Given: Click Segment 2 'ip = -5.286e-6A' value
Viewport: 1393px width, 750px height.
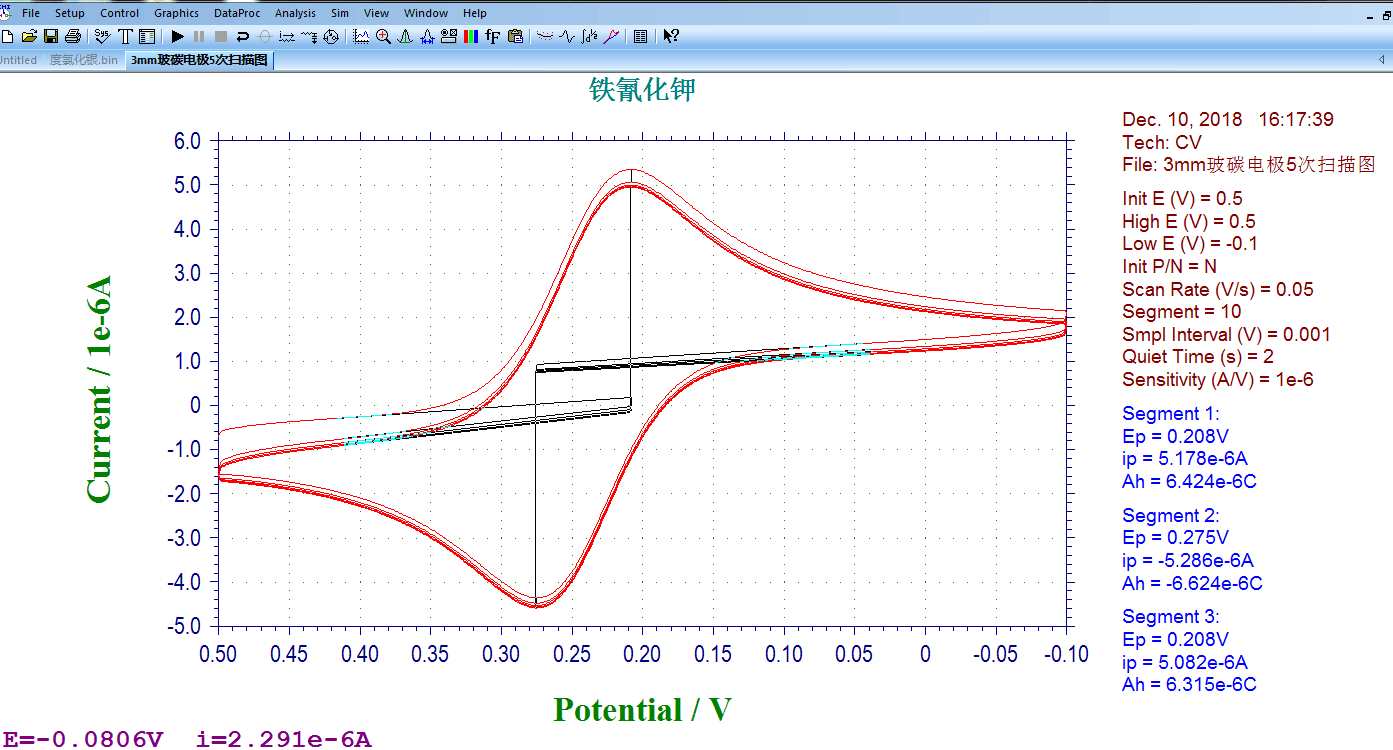Looking at the screenshot, I should [1188, 560].
